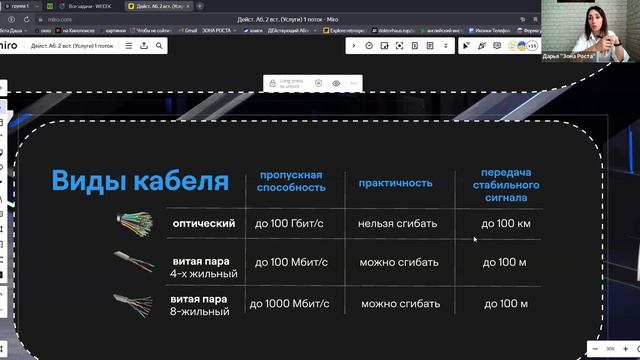Click the export board upload icon
The width and height of the screenshot is (640, 360).
(x=144, y=46)
